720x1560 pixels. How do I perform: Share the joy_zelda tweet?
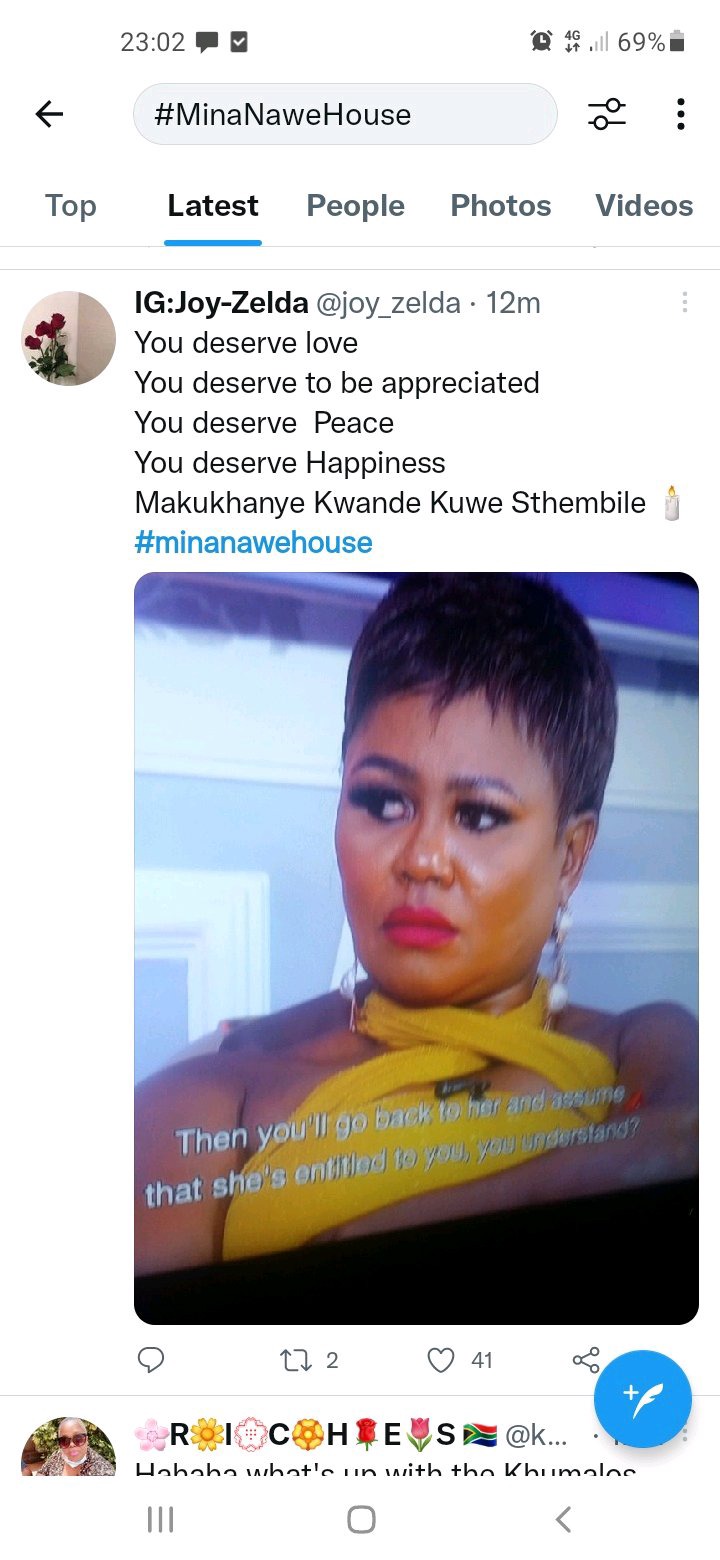586,1359
